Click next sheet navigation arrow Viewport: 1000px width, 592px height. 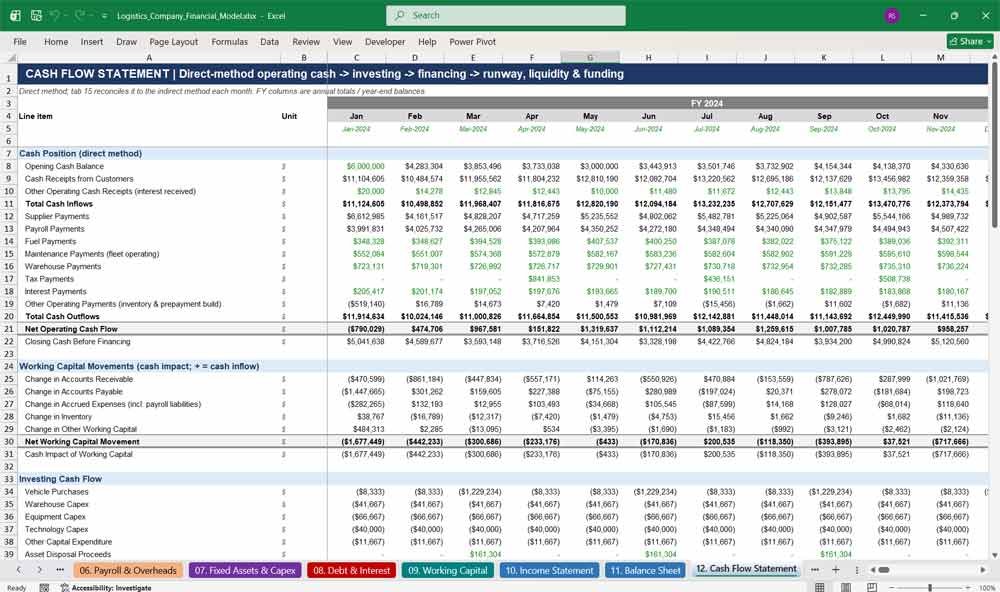point(40,570)
